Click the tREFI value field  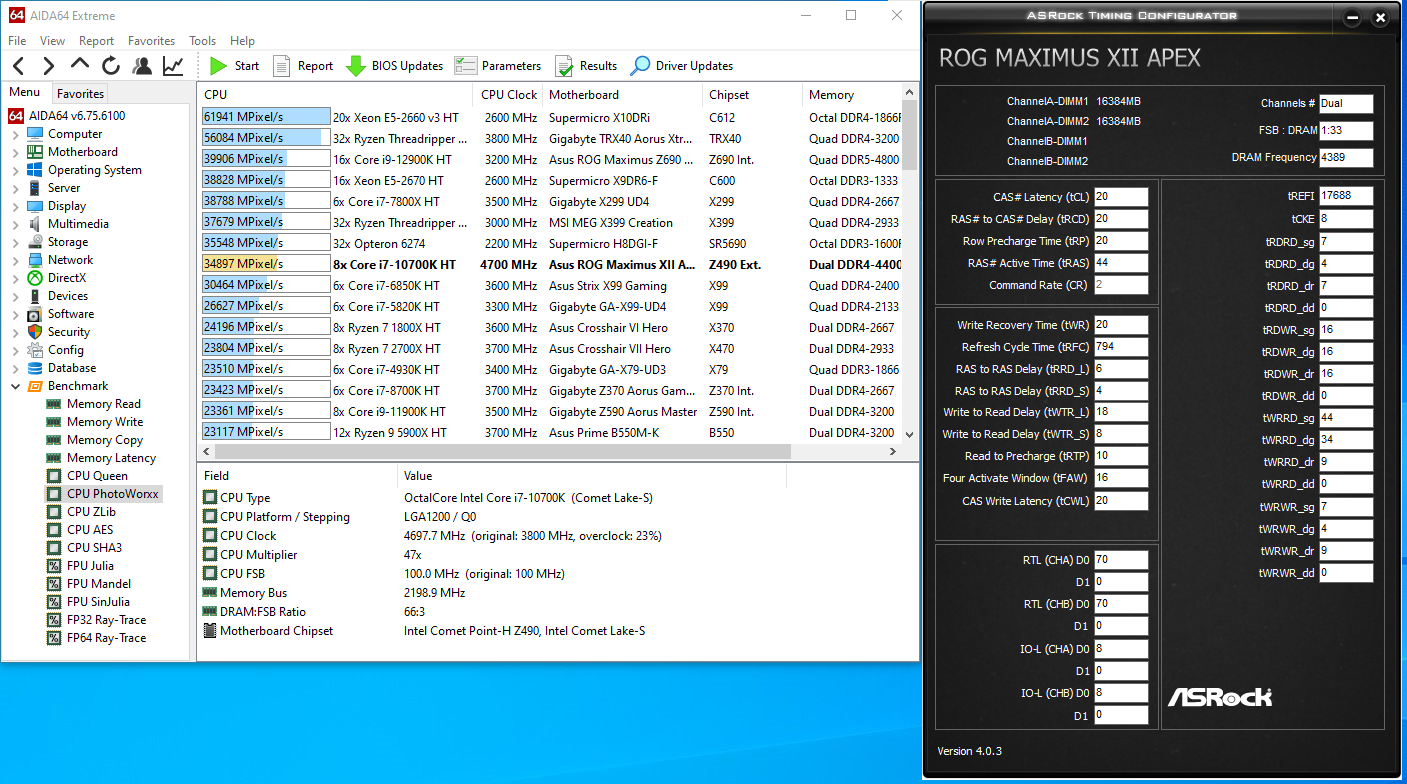tap(1346, 196)
